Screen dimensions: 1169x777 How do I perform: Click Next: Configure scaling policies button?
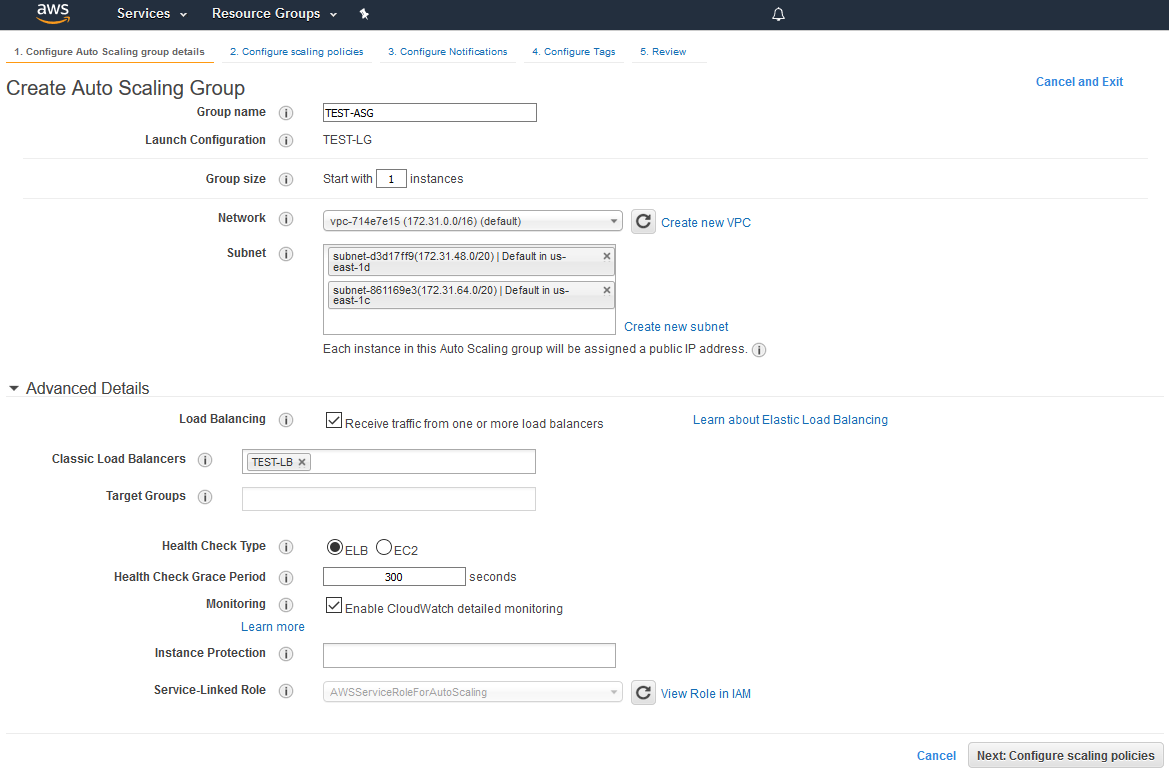1065,756
